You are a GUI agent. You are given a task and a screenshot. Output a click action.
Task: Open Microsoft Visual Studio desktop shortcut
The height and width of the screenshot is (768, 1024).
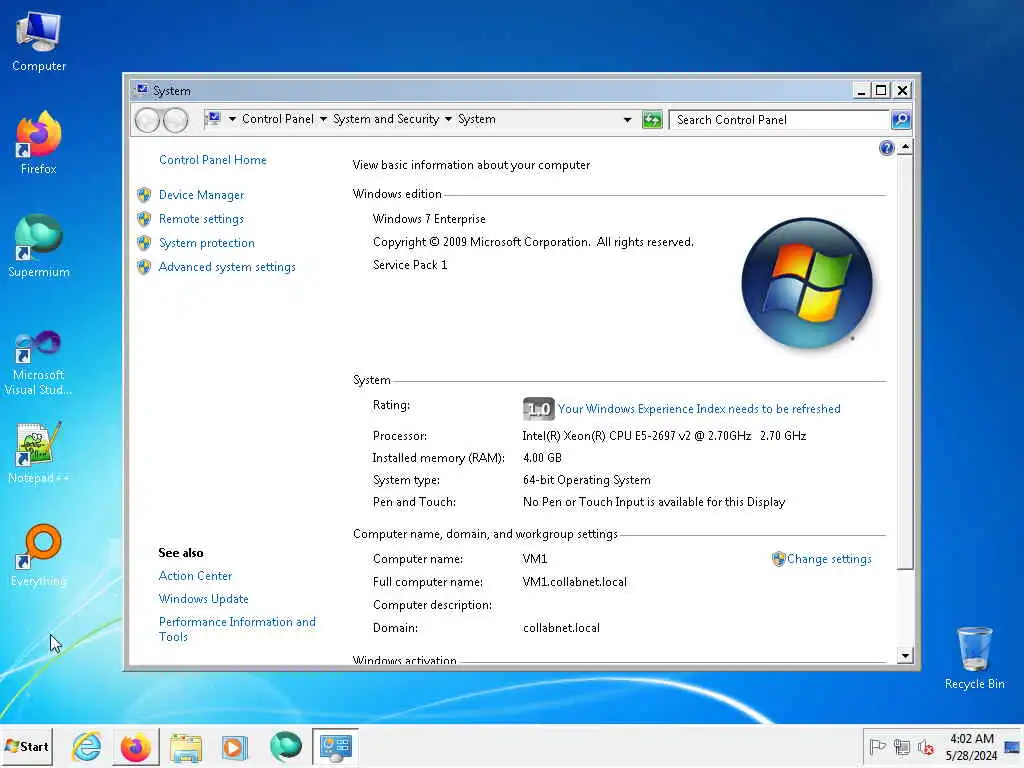pos(39,362)
